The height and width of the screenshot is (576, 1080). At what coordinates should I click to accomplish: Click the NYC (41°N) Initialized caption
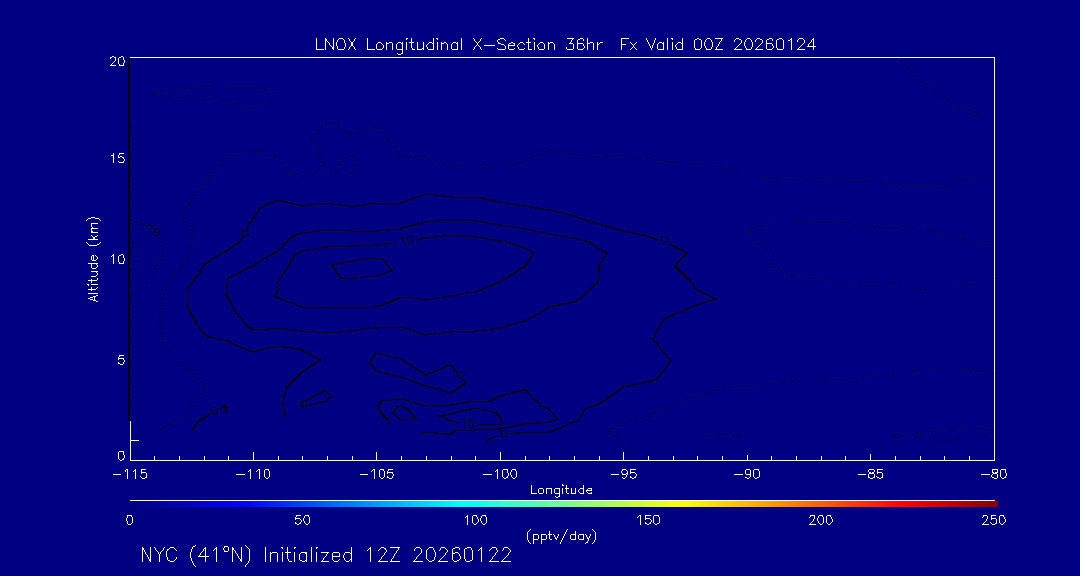[x=326, y=556]
